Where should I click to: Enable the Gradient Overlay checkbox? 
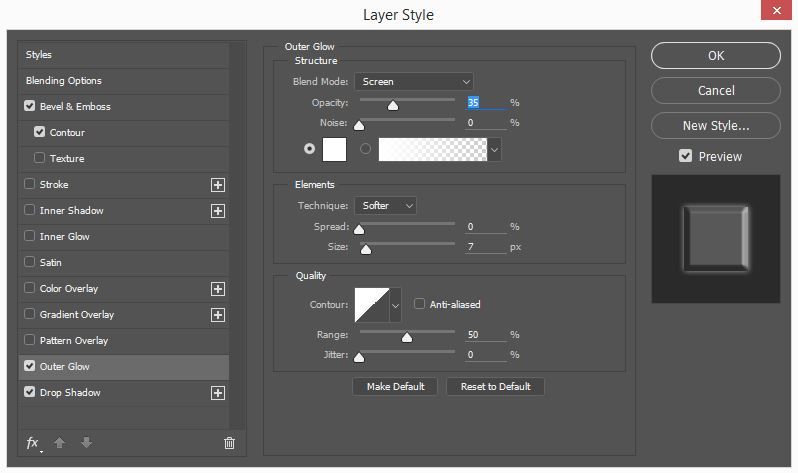coord(30,314)
